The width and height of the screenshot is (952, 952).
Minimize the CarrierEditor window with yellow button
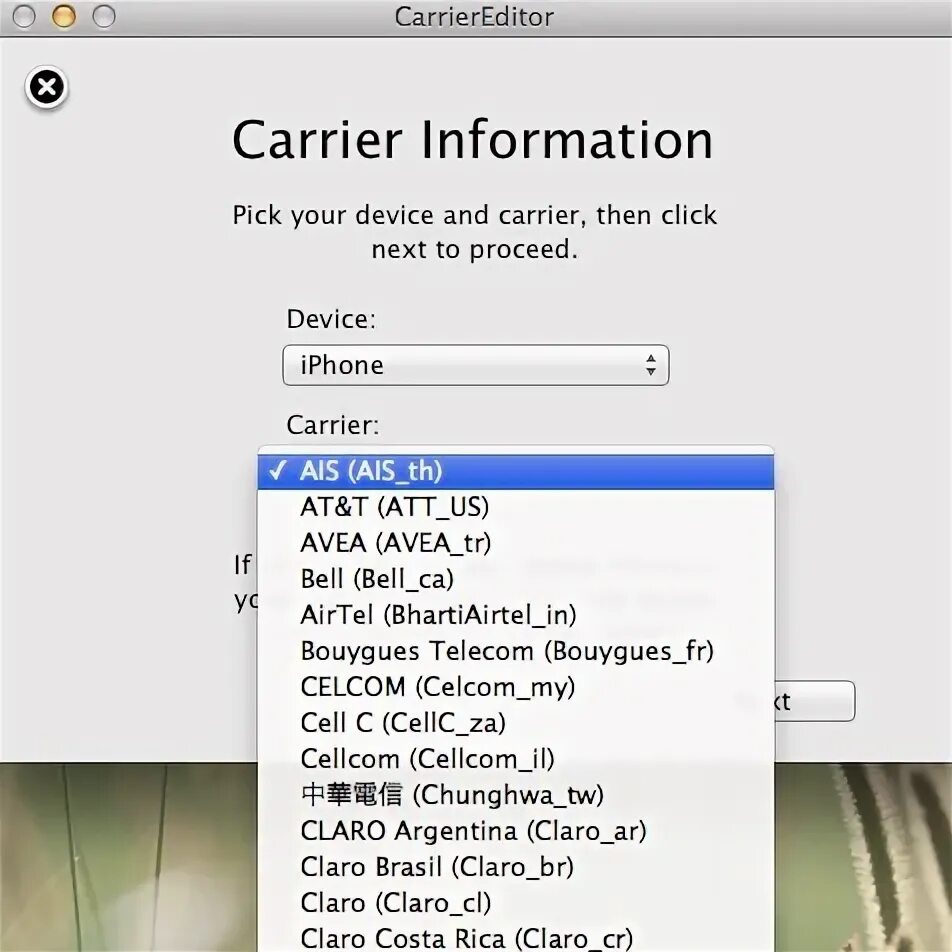[x=64, y=16]
